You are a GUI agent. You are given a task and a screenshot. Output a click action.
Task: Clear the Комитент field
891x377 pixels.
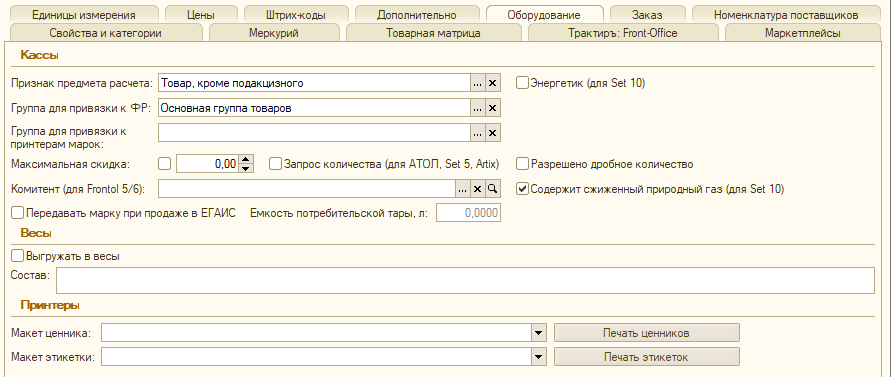(478, 189)
